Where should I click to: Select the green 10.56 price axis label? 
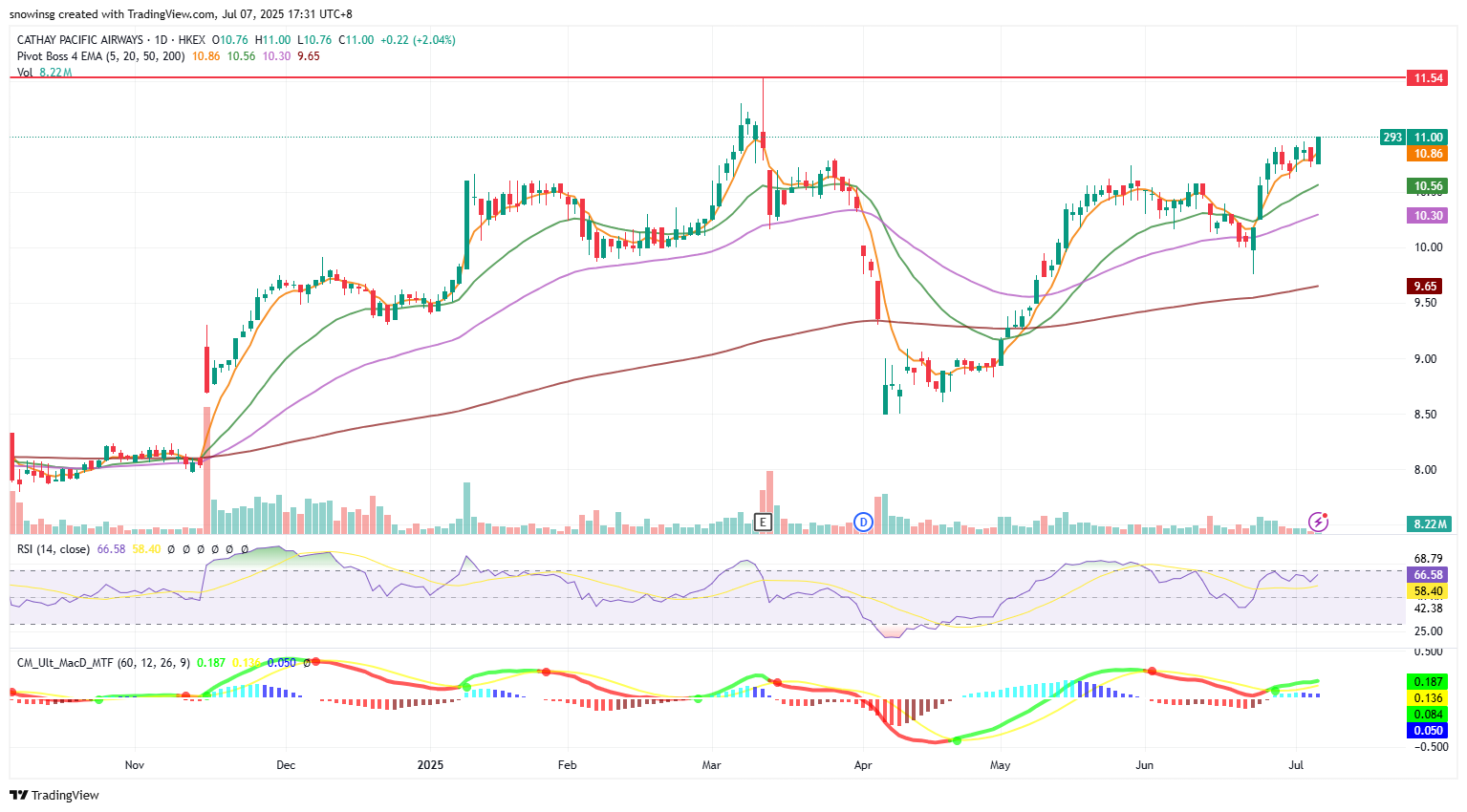click(1429, 186)
